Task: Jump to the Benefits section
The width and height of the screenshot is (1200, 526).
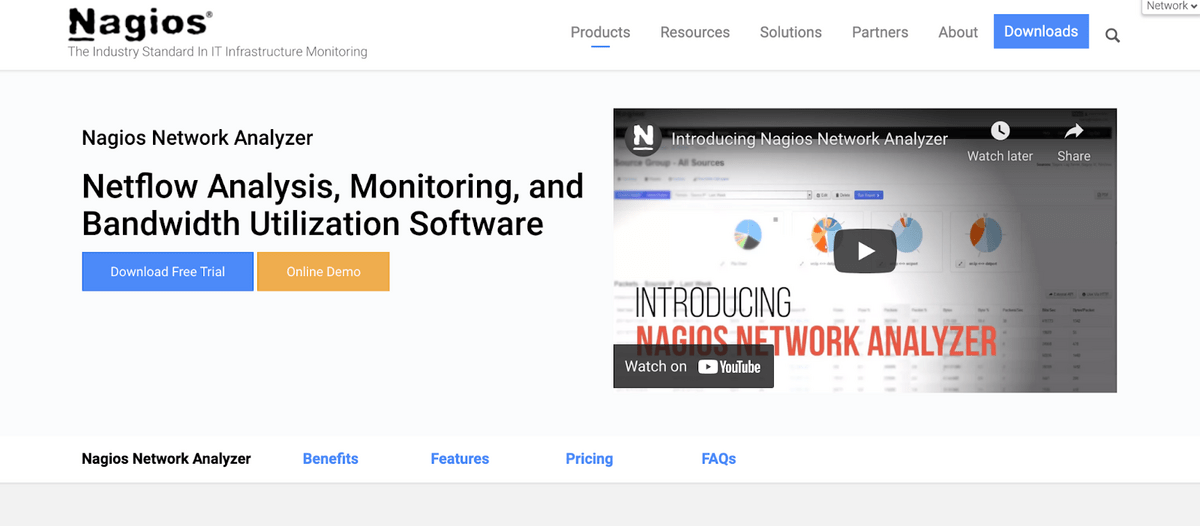Action: coord(330,459)
